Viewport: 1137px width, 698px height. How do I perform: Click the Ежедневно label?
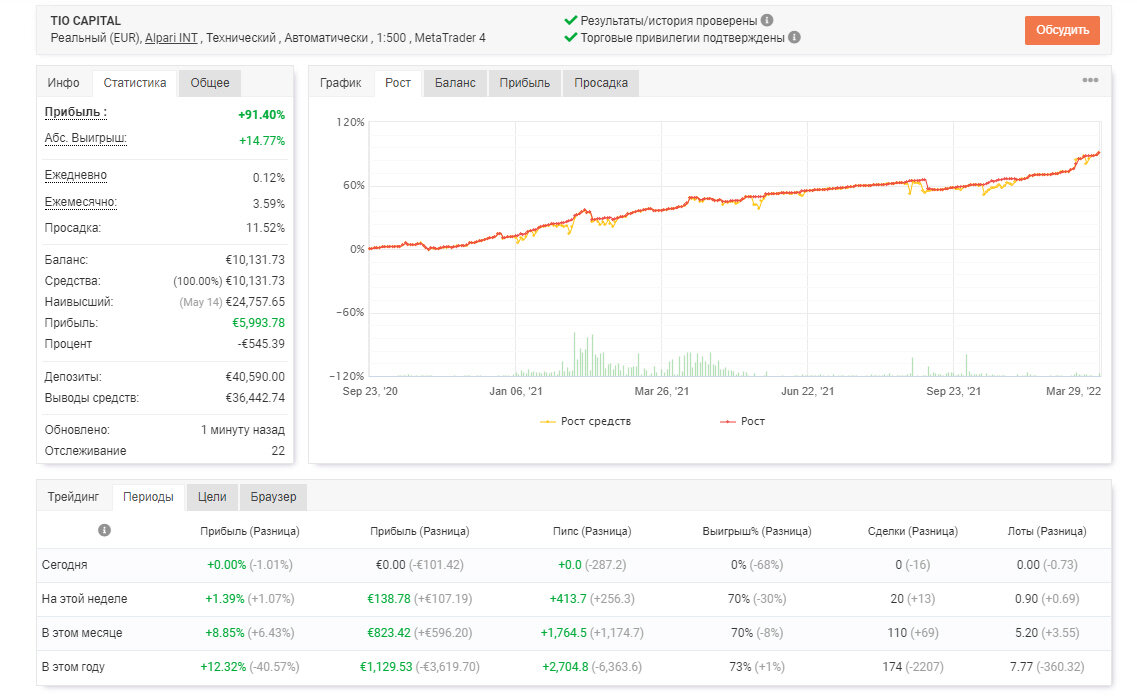pos(75,175)
